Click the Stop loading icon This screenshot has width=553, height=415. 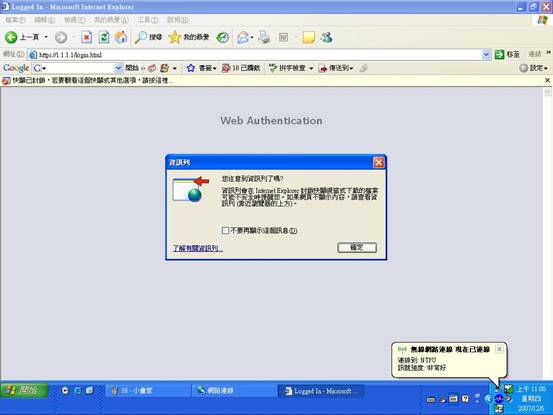point(86,37)
